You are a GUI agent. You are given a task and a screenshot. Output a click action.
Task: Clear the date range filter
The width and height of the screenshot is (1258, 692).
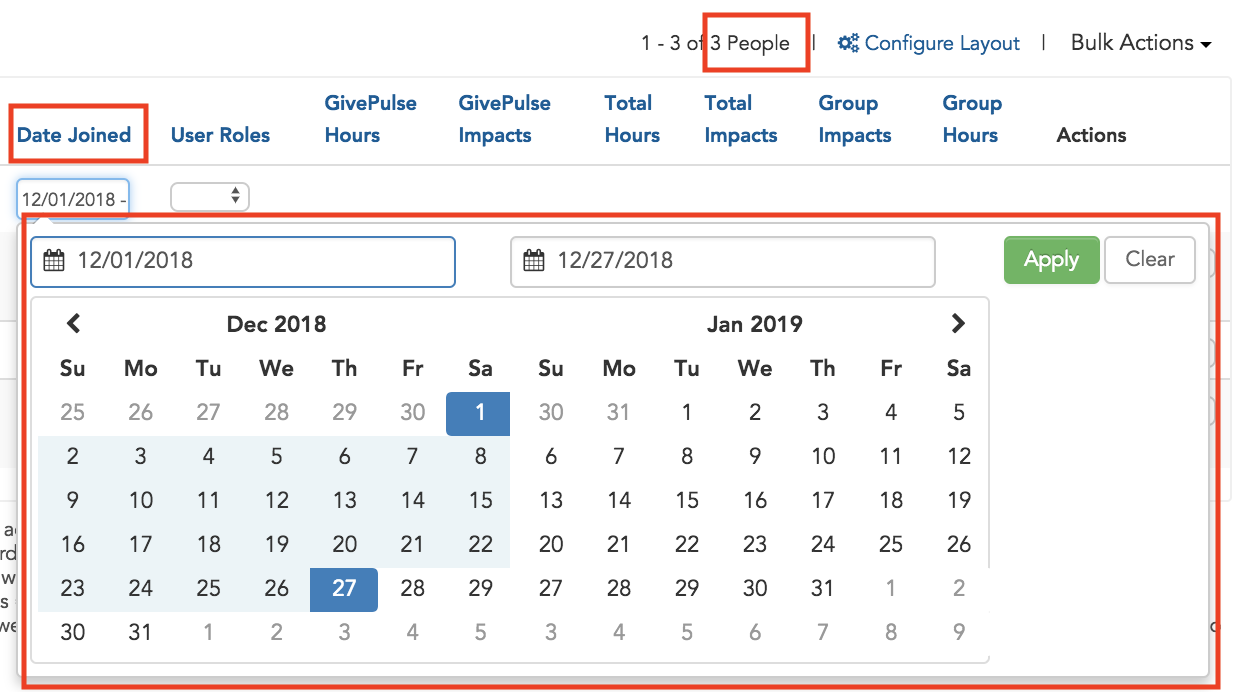tap(1150, 260)
